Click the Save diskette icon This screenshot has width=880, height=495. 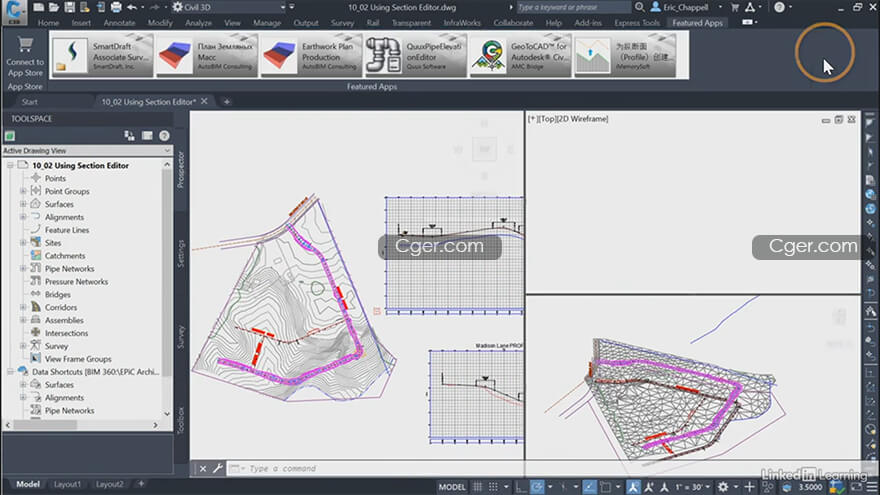click(69, 7)
